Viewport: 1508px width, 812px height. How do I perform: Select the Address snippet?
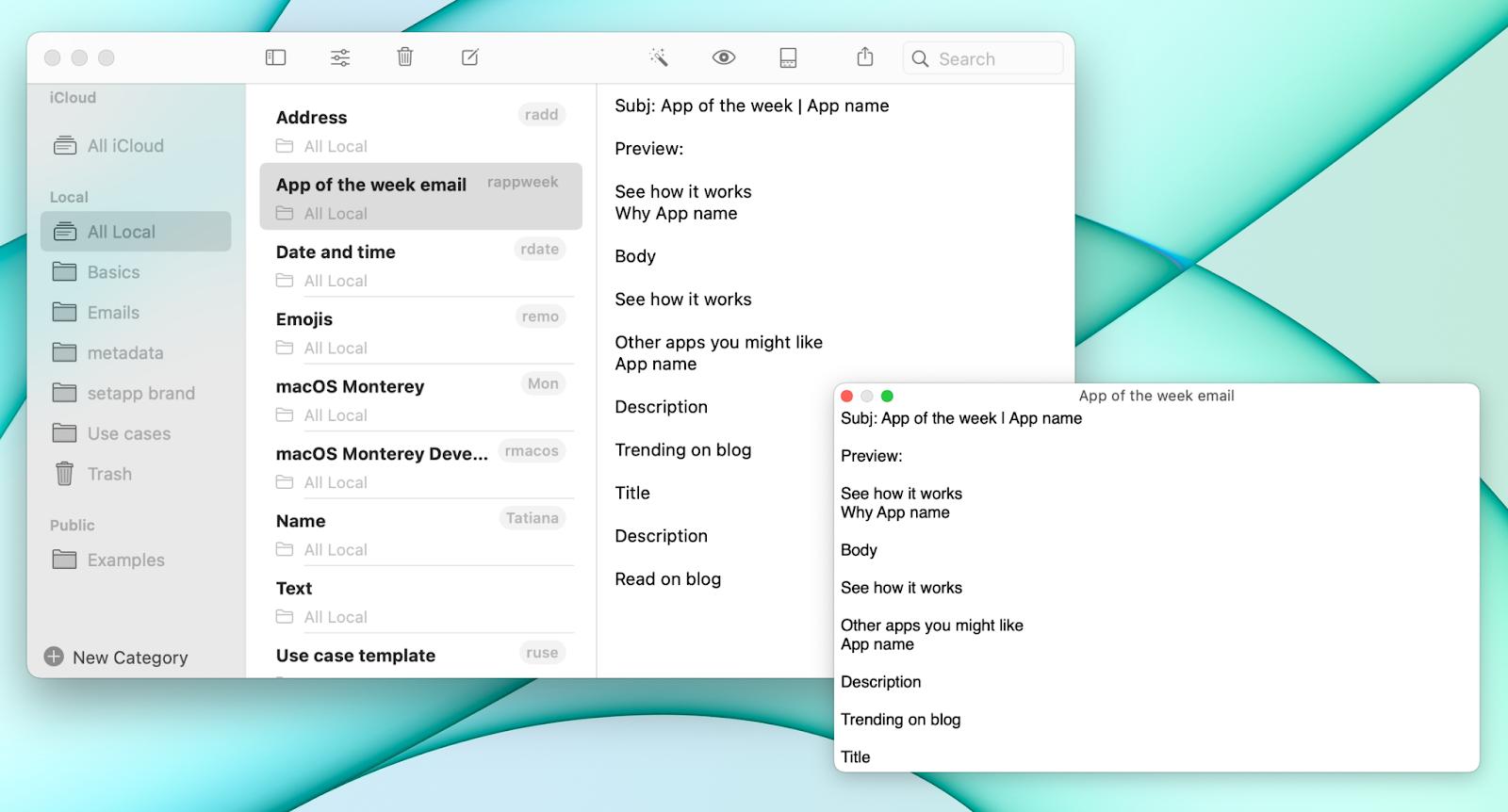click(420, 130)
